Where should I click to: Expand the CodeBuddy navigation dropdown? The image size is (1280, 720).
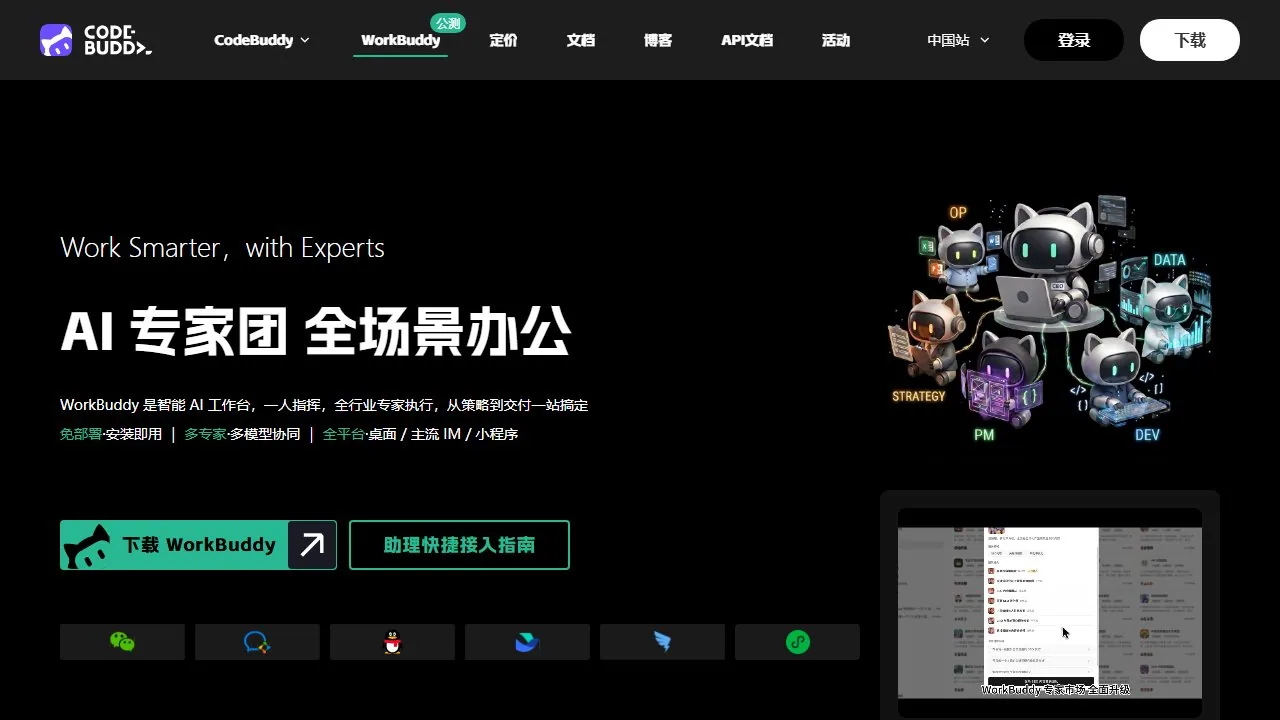262,40
